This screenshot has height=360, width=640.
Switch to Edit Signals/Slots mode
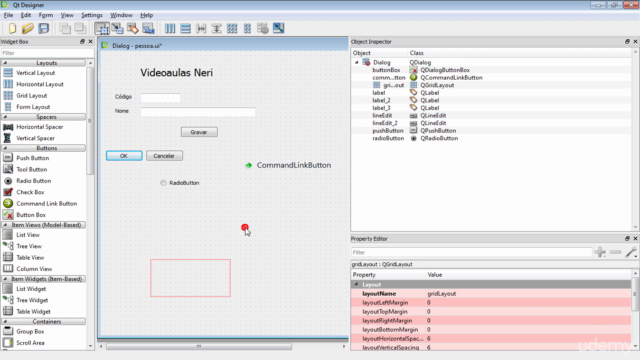(118, 28)
